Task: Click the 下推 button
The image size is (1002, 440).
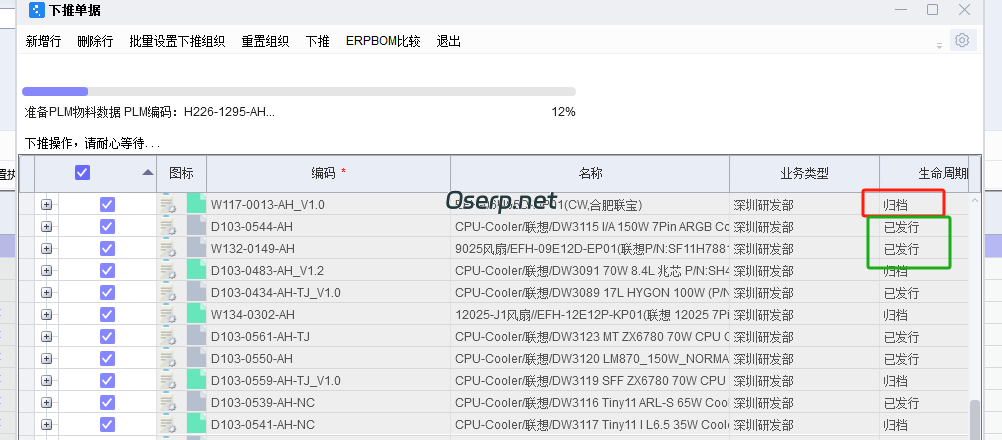Action: point(317,41)
